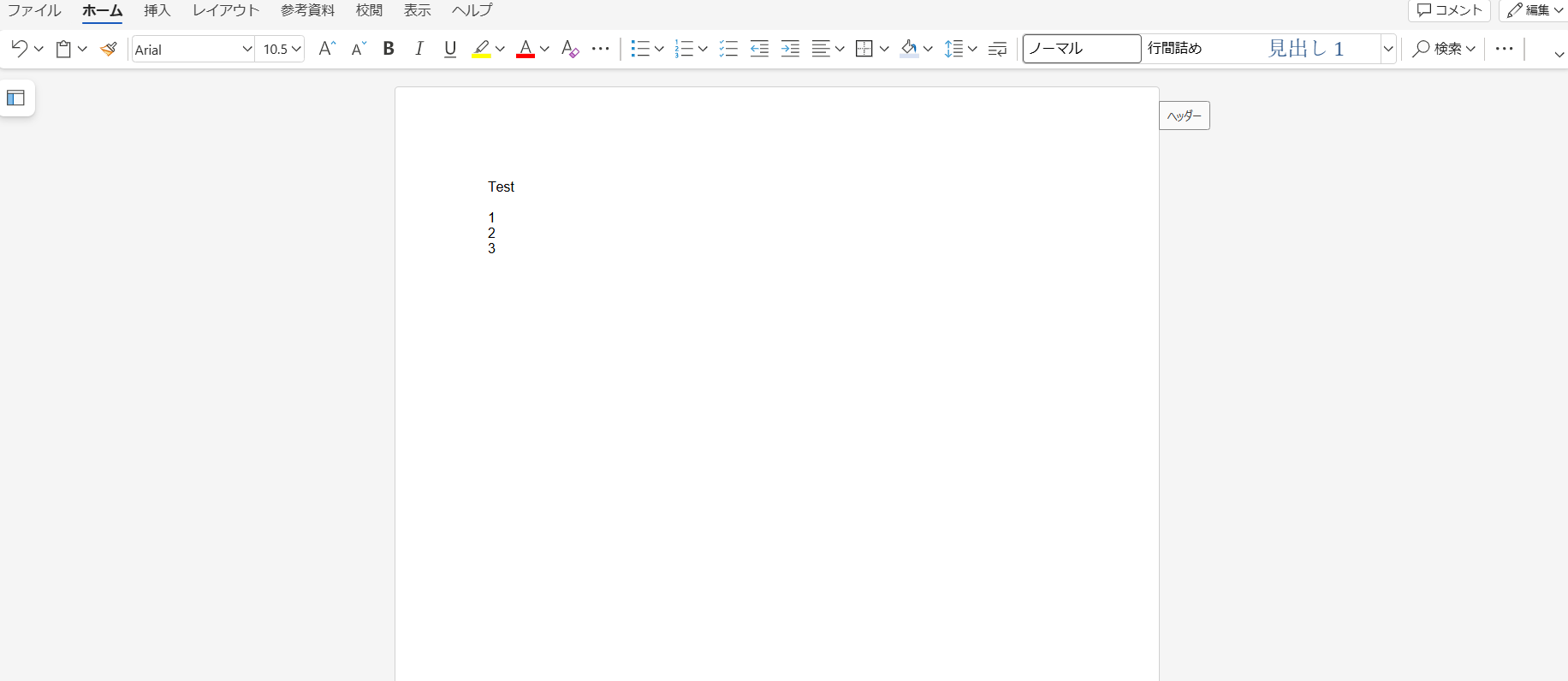Click the line containing 1 in the document
The height and width of the screenshot is (681, 1568).
[x=491, y=217]
